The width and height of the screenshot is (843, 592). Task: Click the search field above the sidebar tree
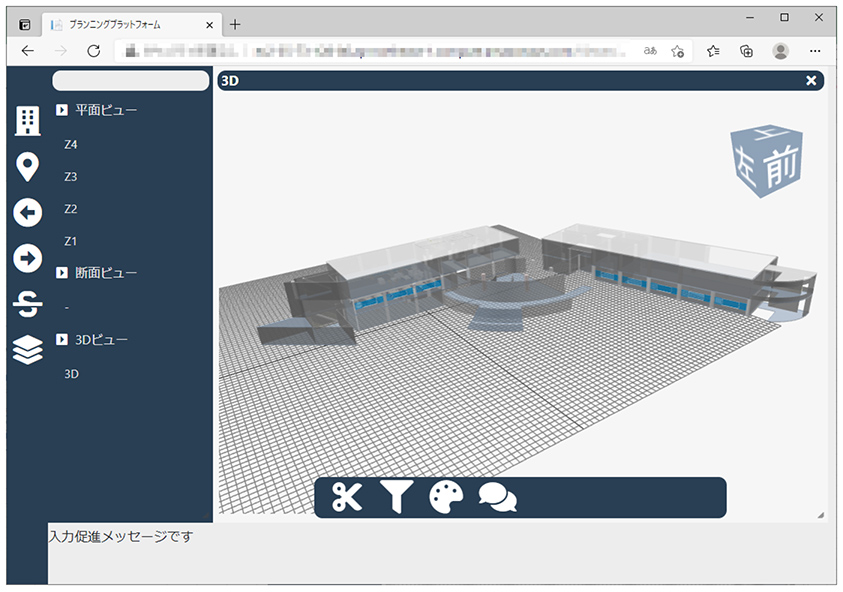click(129, 80)
